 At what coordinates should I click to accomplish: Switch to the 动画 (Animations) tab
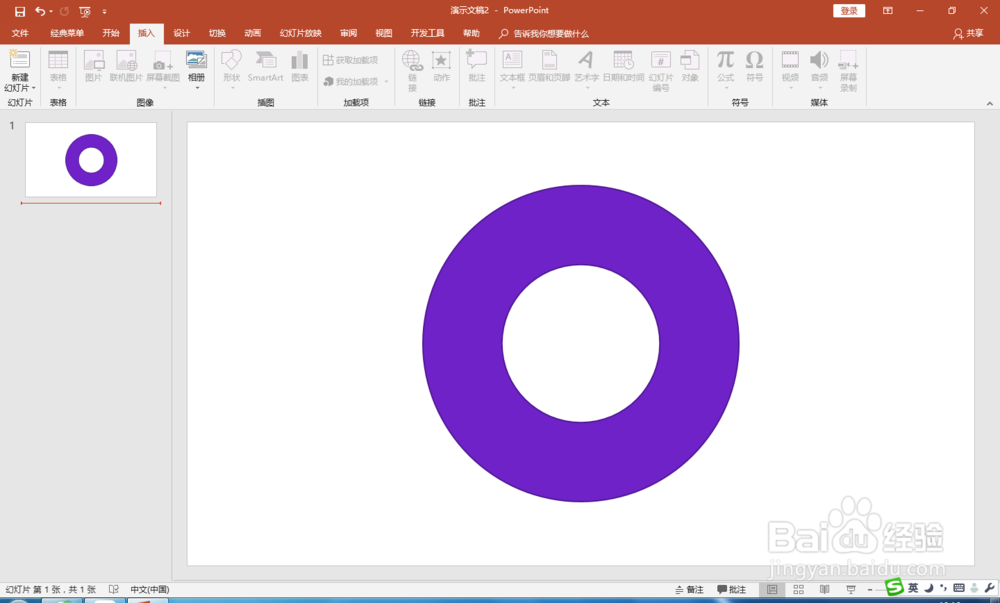click(x=253, y=33)
